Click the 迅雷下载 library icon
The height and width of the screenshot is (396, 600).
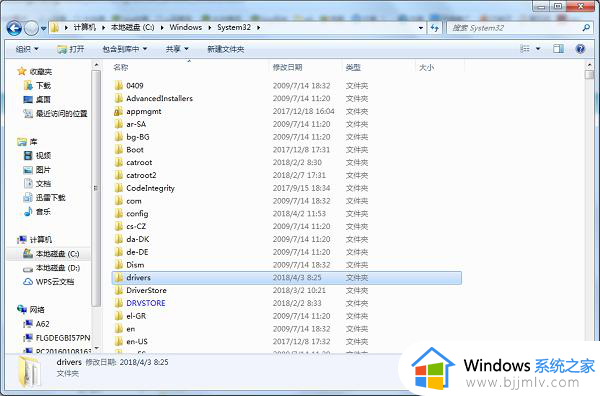point(28,197)
